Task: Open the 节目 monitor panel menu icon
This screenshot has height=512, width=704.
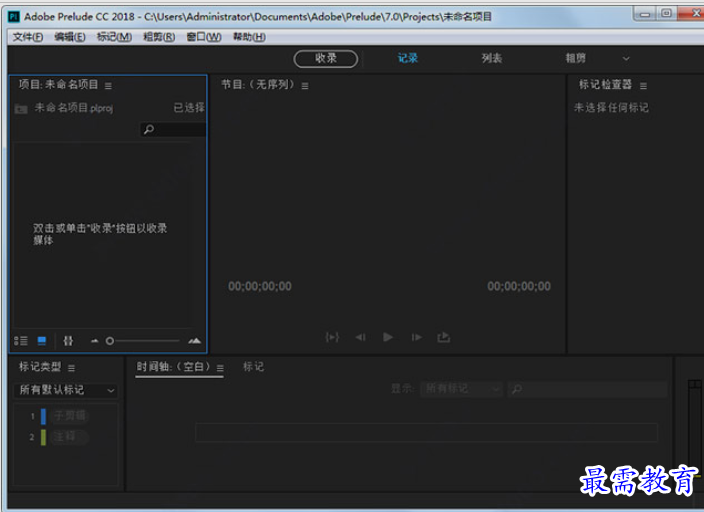Action: click(305, 85)
